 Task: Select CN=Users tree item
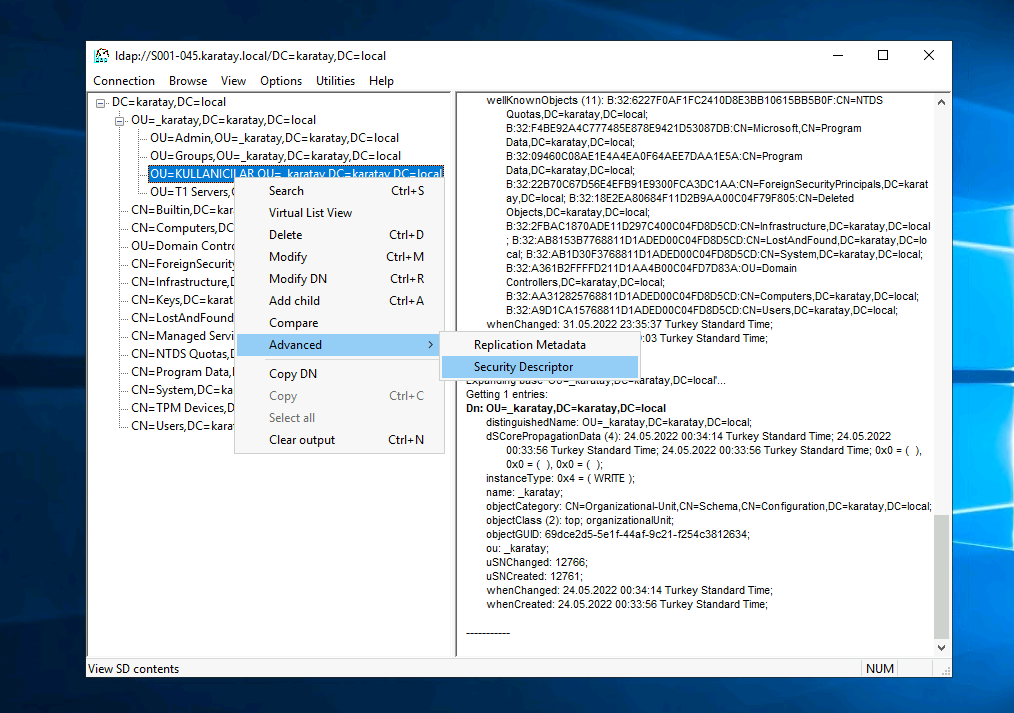point(182,427)
